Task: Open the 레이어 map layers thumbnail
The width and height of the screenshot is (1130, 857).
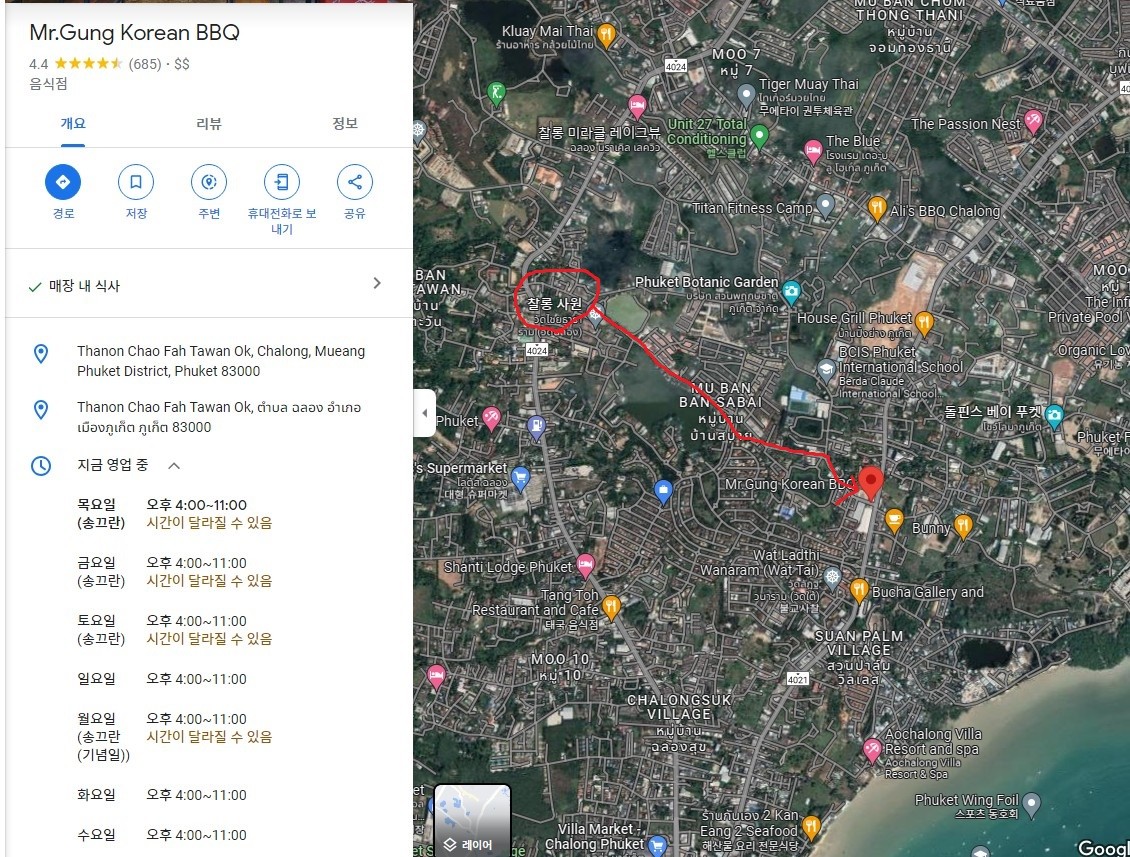Action: (x=472, y=820)
